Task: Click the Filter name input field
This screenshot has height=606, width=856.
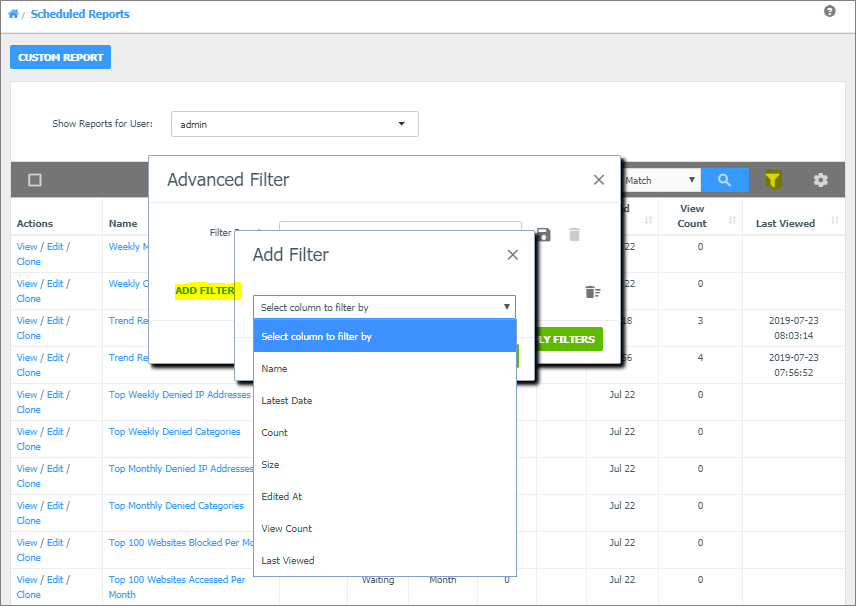Action: tap(400, 227)
